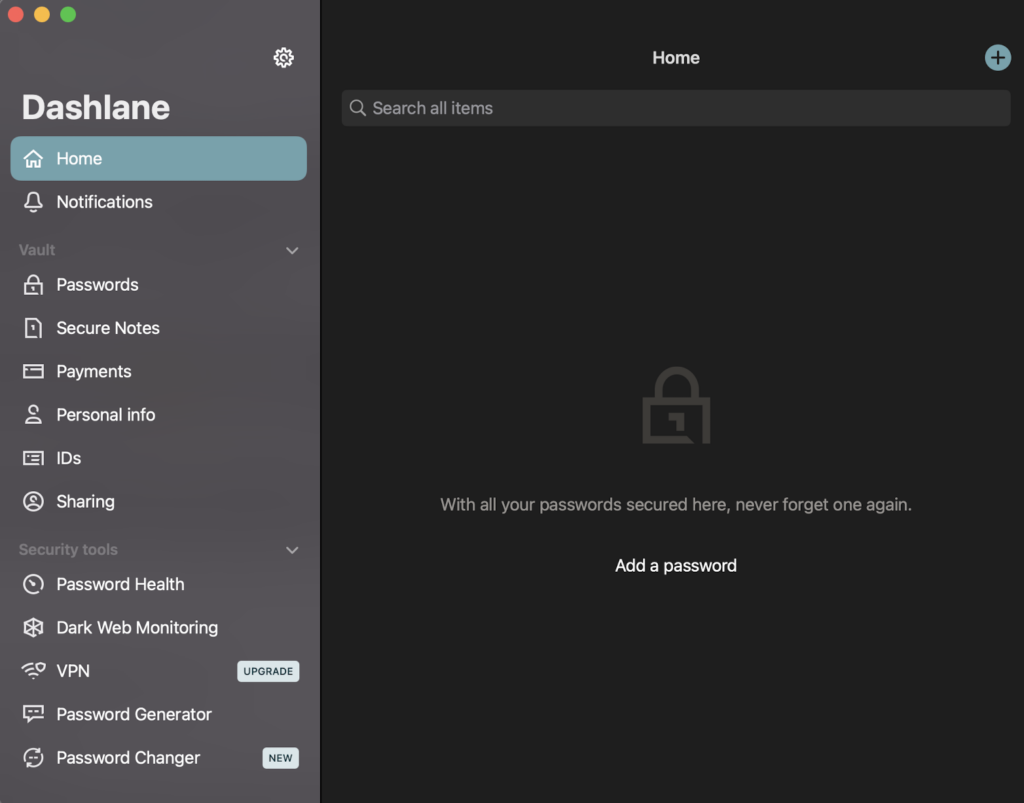Click the Dashlane title text
1024x803 pixels.
click(96, 107)
